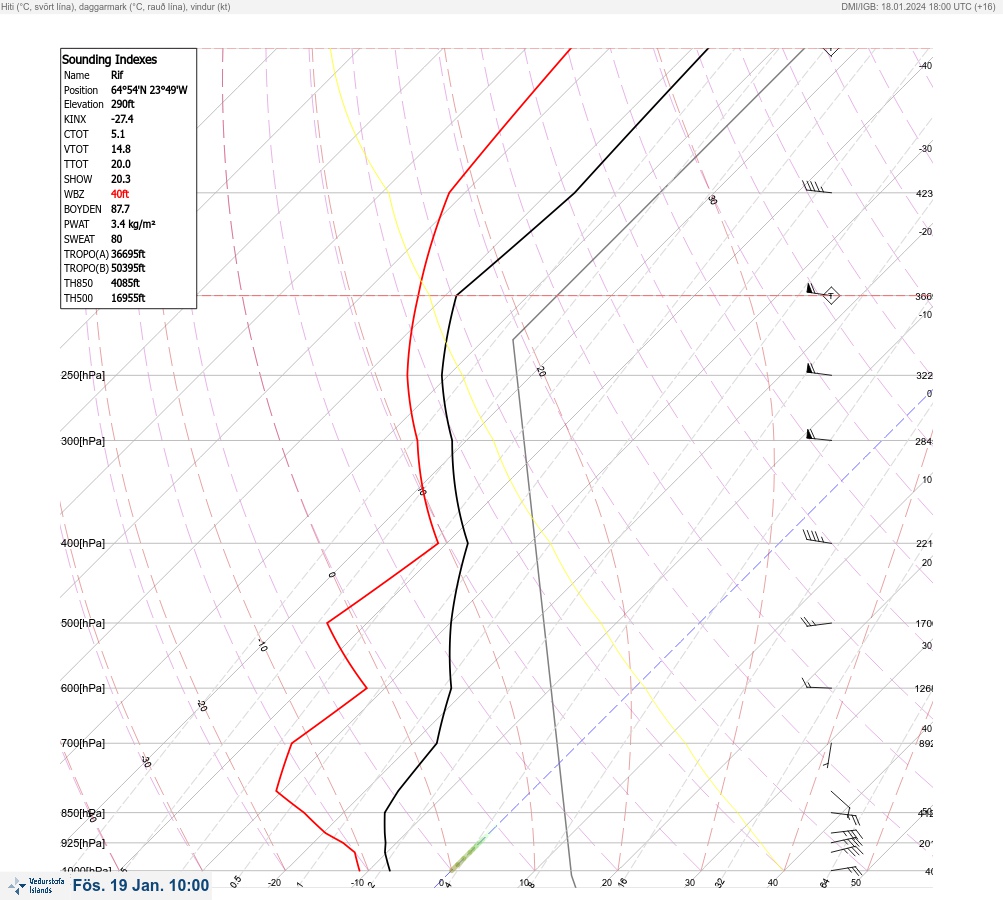Click the tropopause diamond marker on red line
This screenshot has width=1003, height=900.
click(831, 296)
